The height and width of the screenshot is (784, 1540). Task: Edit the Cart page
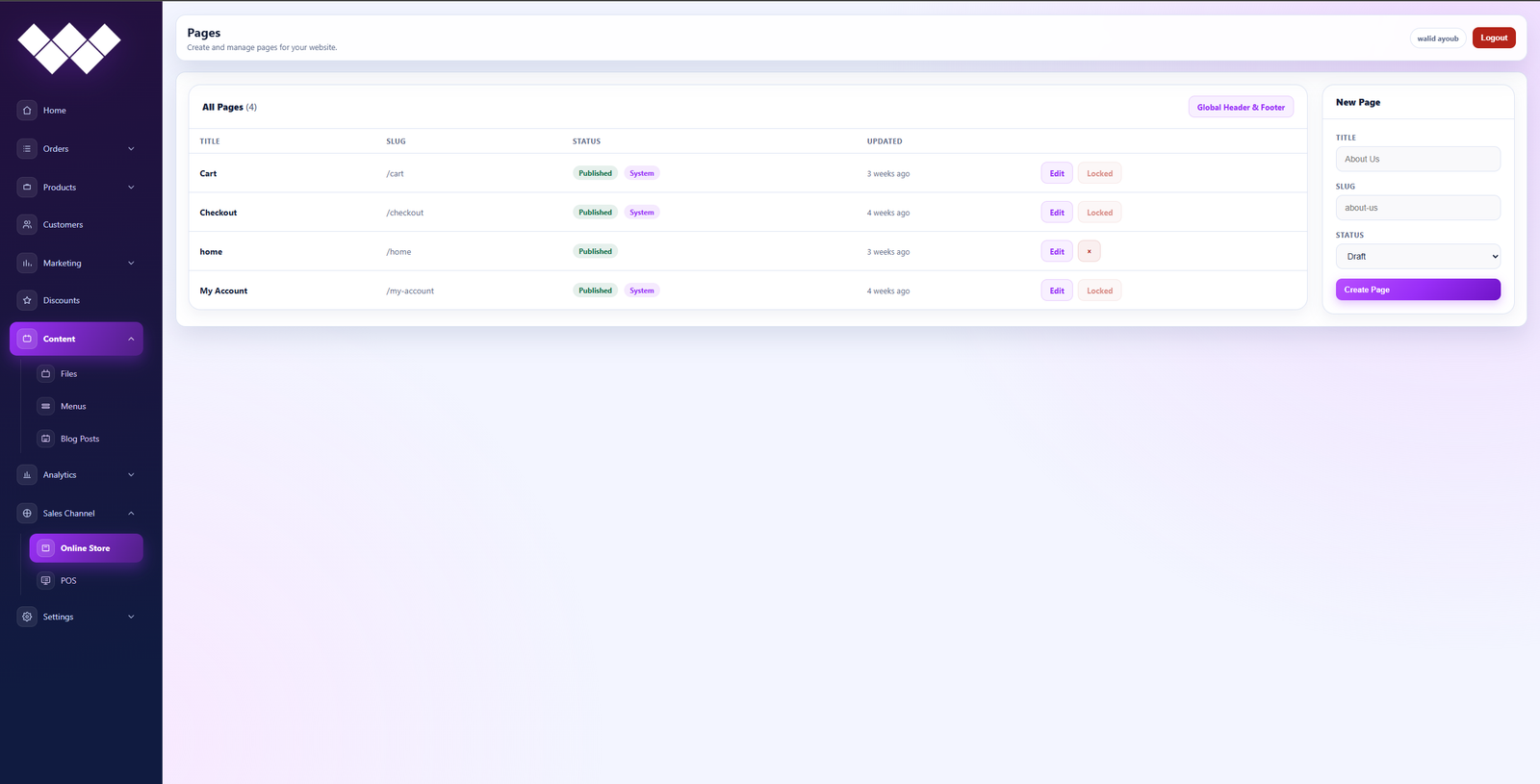pyautogui.click(x=1057, y=173)
